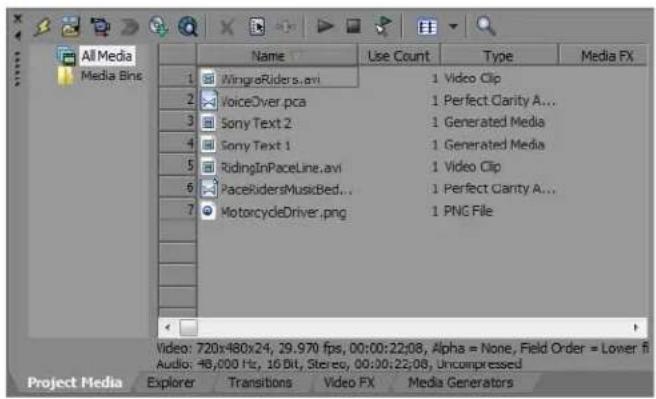Toggle the Auto Preview icon
Viewport: 656px width, 399px height.
[x=383, y=26]
